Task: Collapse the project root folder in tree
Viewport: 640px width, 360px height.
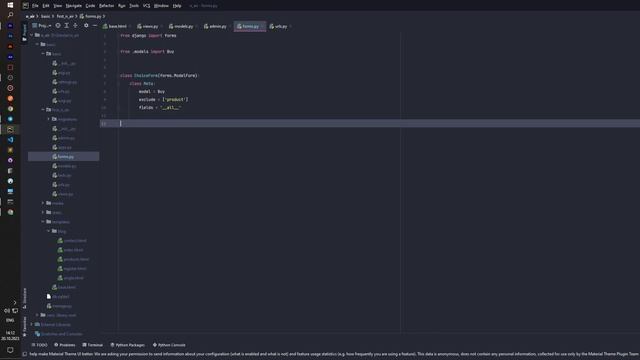Action: click(x=31, y=35)
